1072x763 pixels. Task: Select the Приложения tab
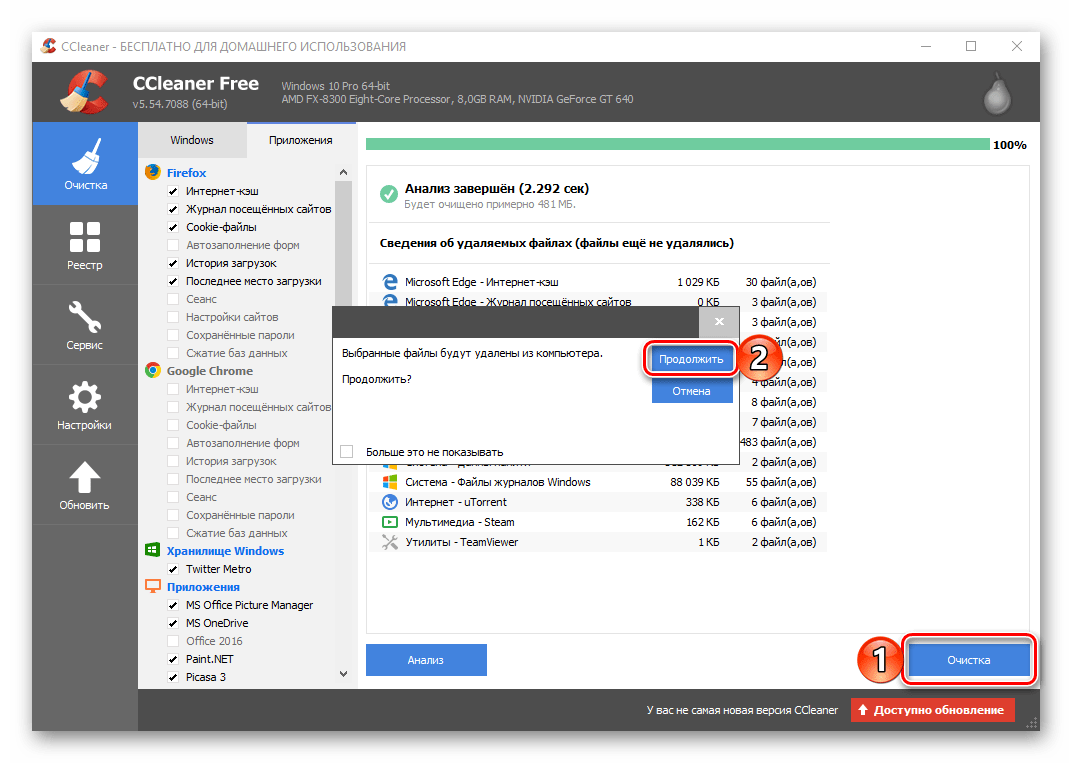point(300,140)
